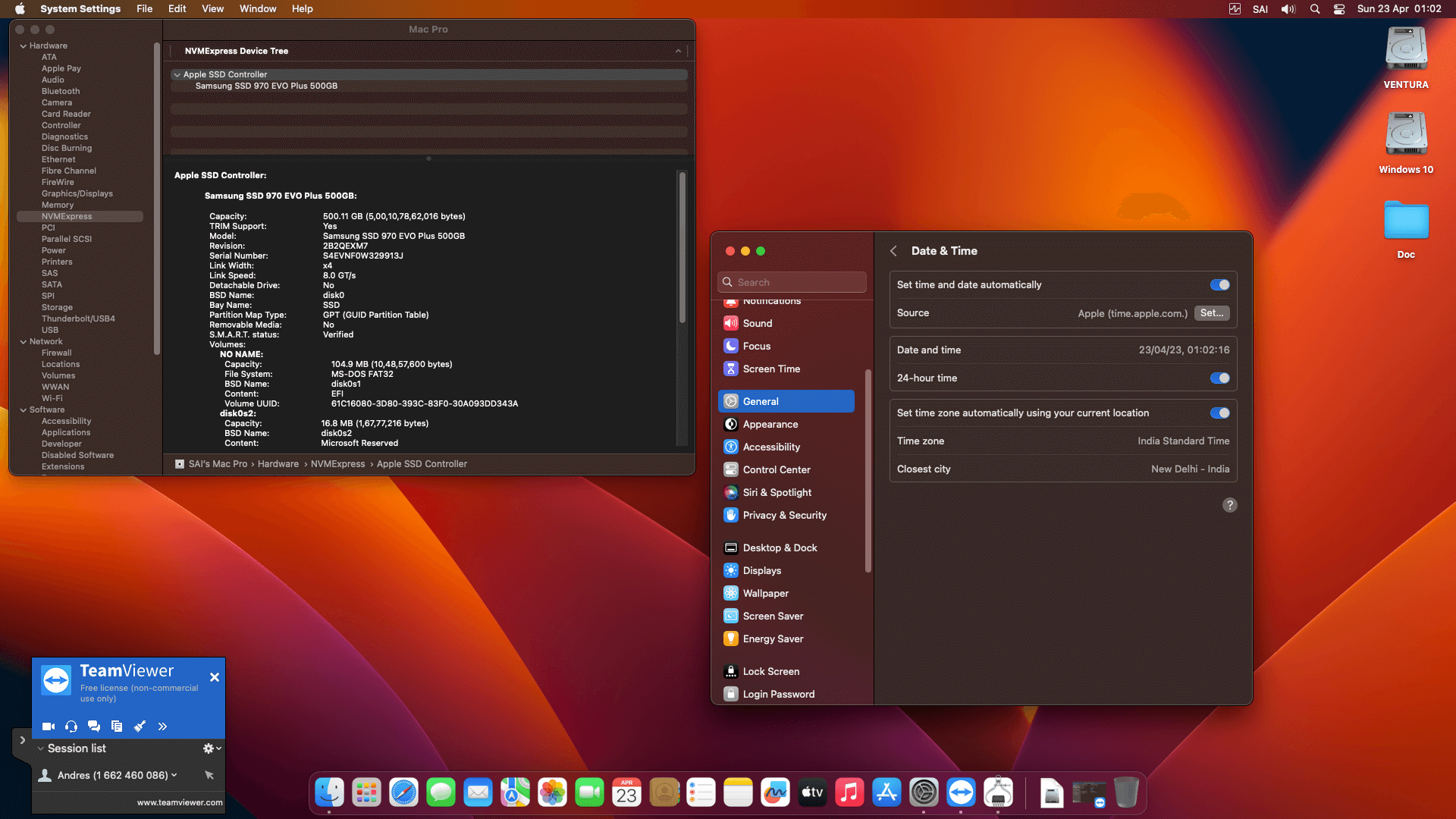The width and height of the screenshot is (1456, 819).
Task: Collapse the Apple SSD Controller entry
Action: pos(177,74)
